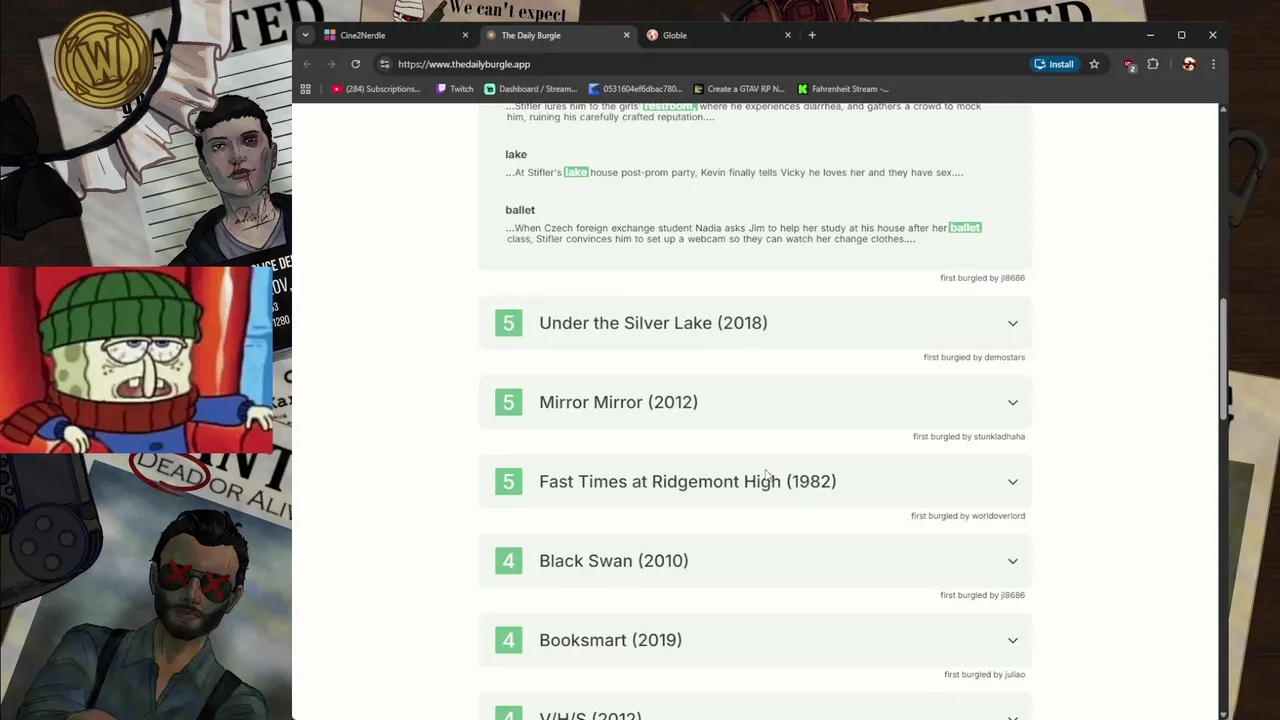
Task: Click 'first burgled by worldoverlord' text
Action: point(968,516)
